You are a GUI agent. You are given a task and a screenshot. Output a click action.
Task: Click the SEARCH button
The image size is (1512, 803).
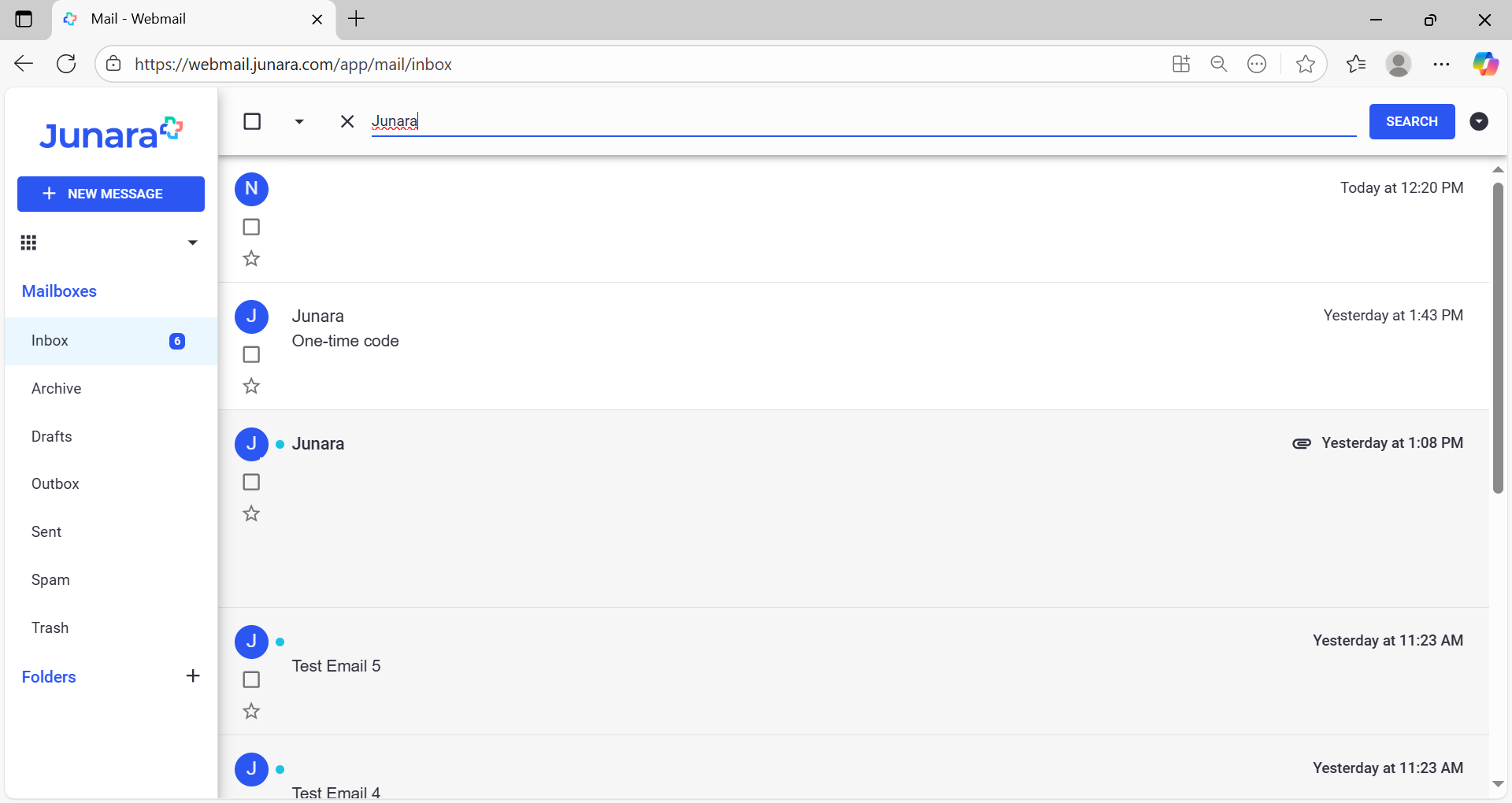point(1412,121)
